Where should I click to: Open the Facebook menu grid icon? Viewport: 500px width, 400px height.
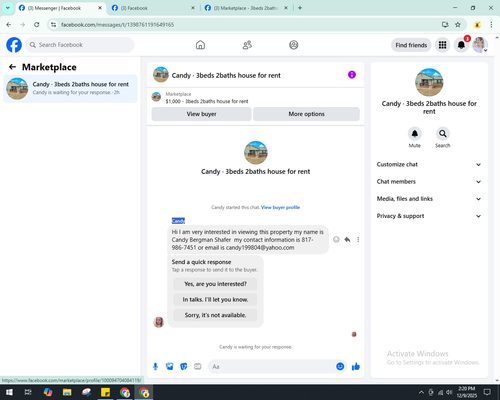click(x=442, y=45)
